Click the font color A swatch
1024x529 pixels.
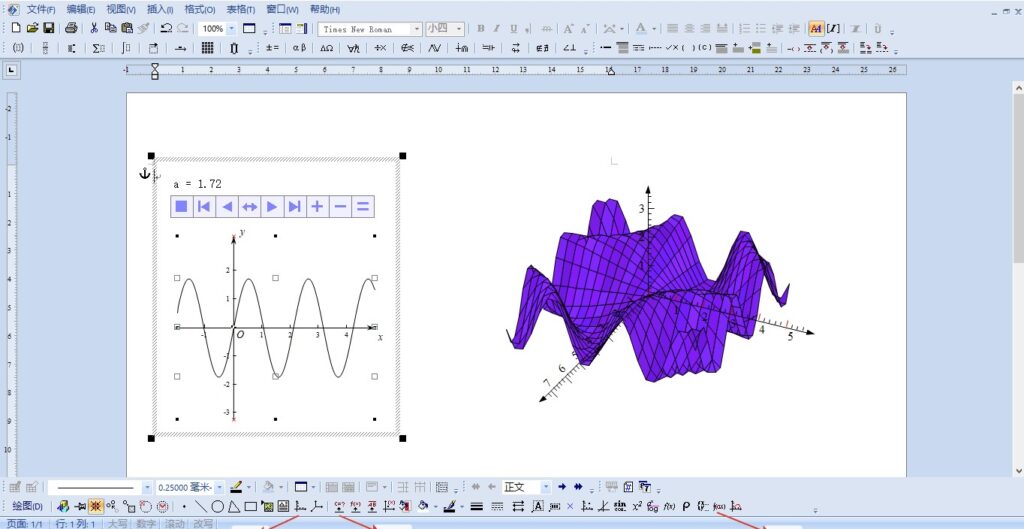(640, 28)
